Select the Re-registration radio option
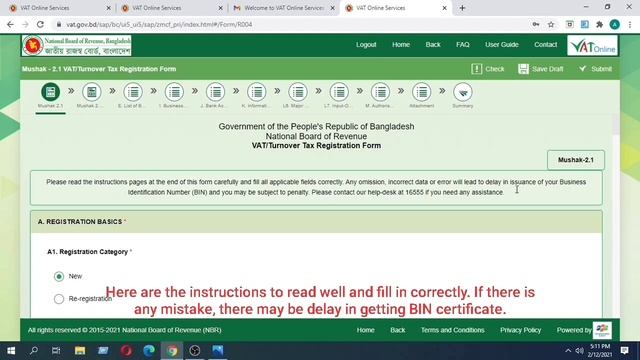This screenshot has height=360, width=640. (59, 299)
